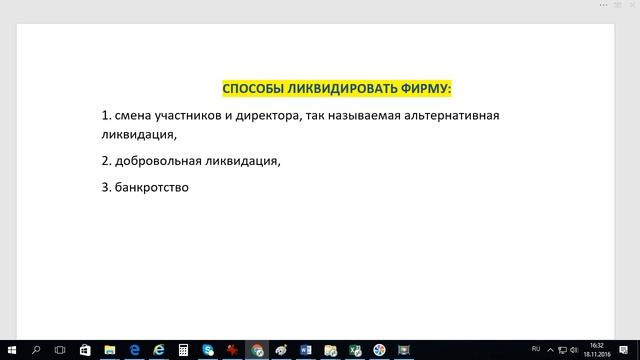Open the three-dots menu at top right
This screenshot has height=360, width=640.
pos(603,5)
